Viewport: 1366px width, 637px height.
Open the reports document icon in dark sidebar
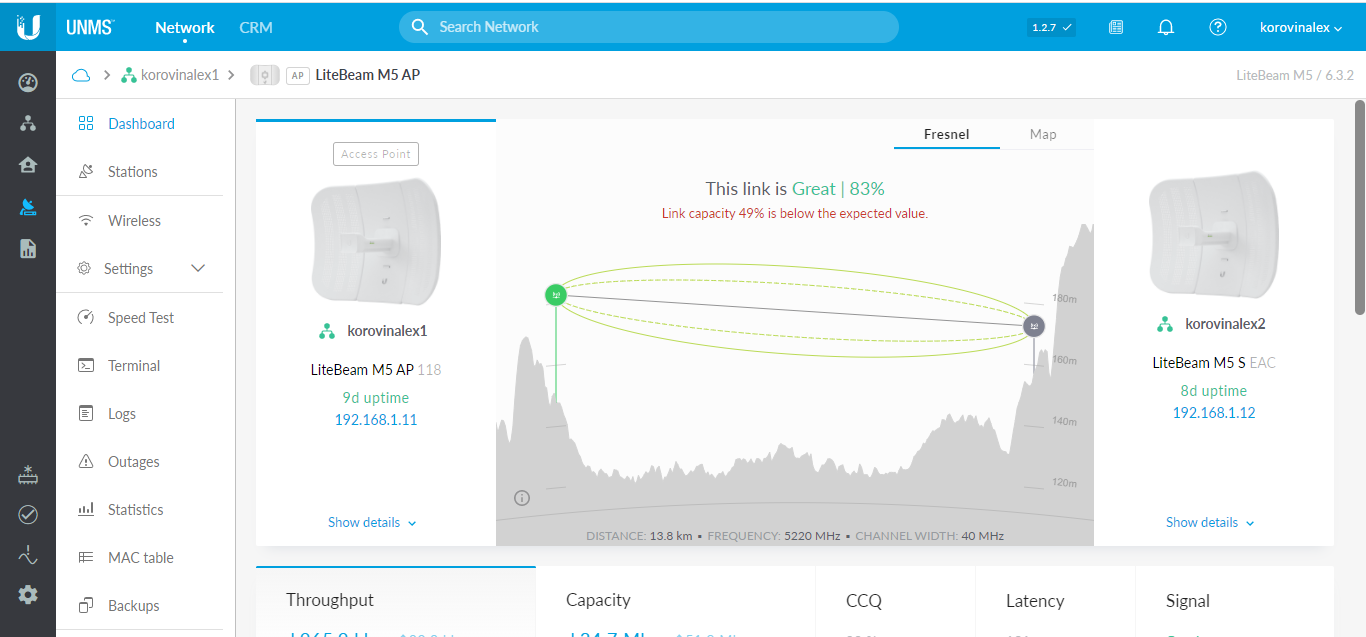point(28,249)
